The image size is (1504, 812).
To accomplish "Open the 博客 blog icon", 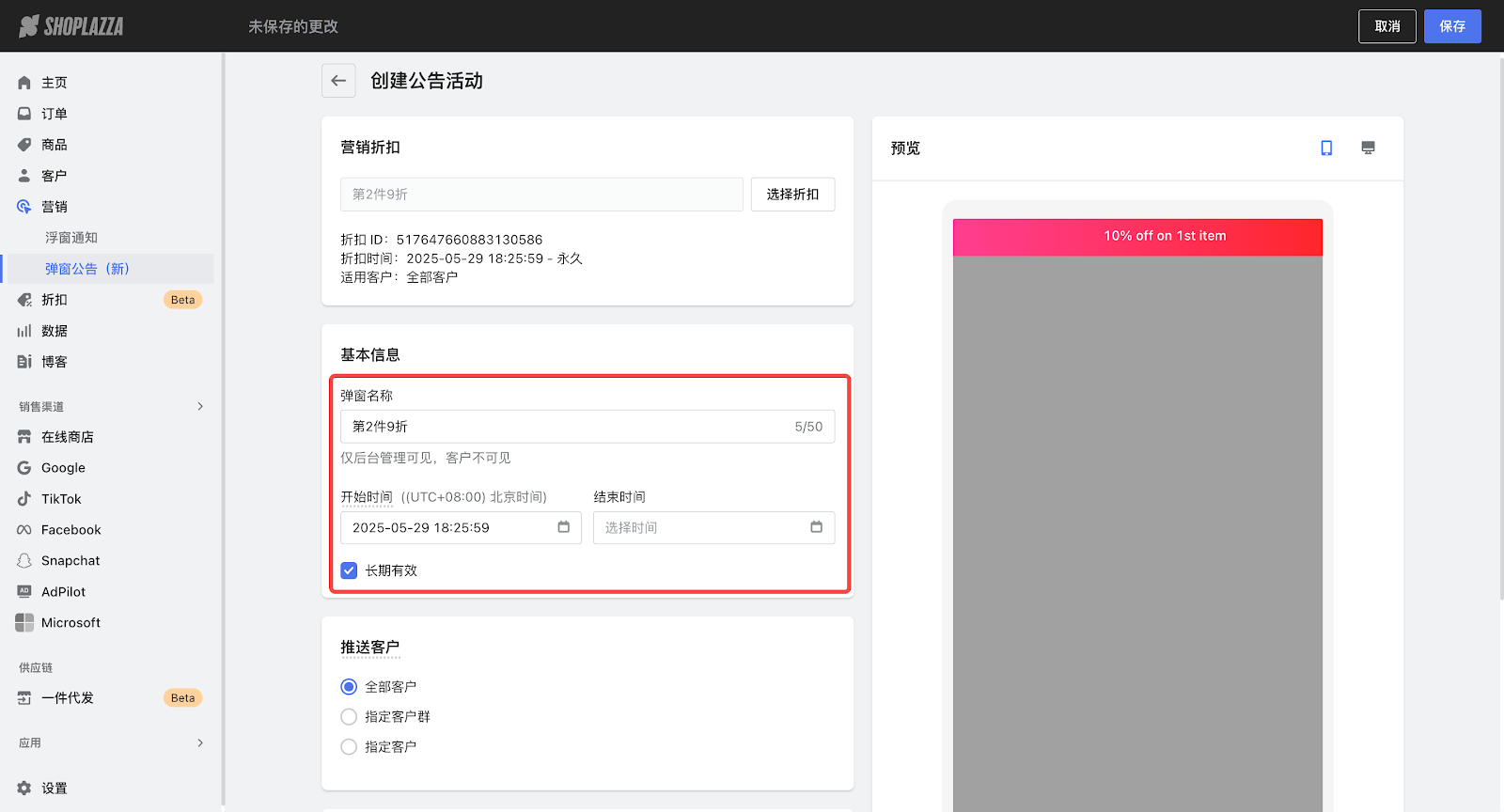I will 24,362.
